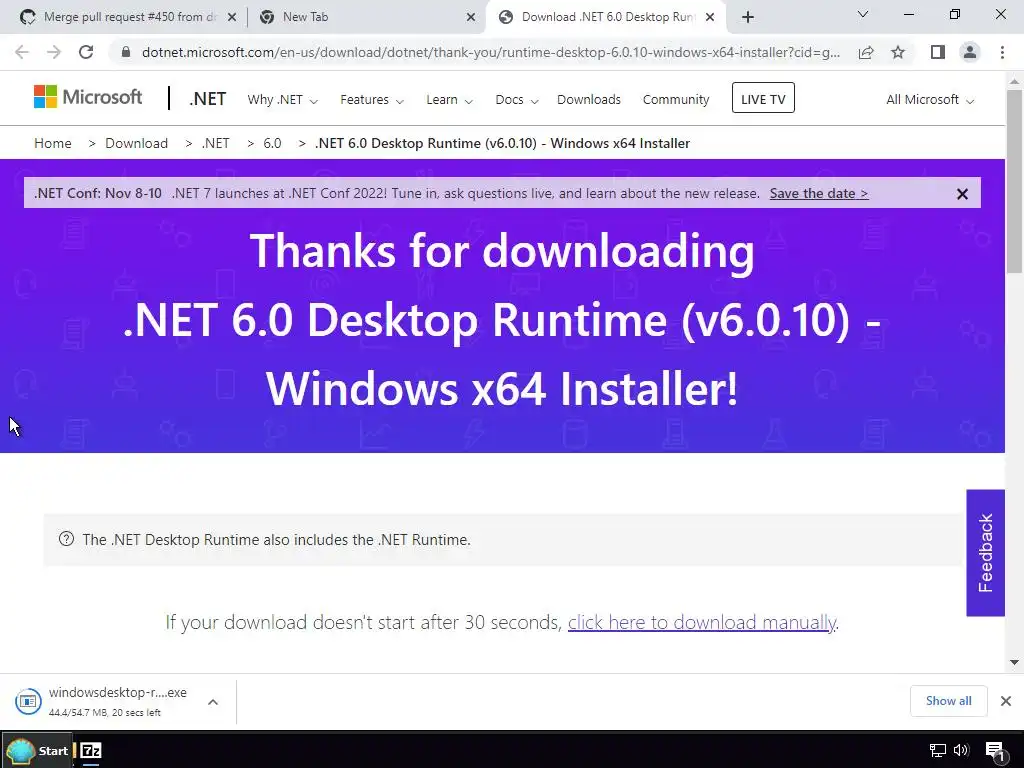
Task: Open the browser side panel icon
Action: [938, 52]
